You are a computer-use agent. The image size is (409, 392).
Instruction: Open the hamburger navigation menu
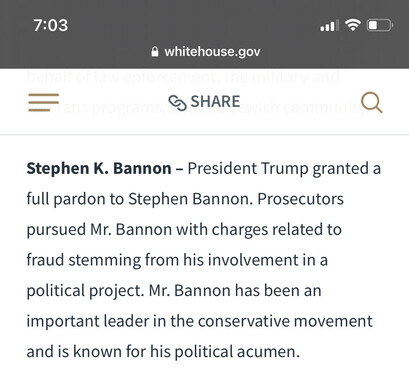(x=44, y=102)
